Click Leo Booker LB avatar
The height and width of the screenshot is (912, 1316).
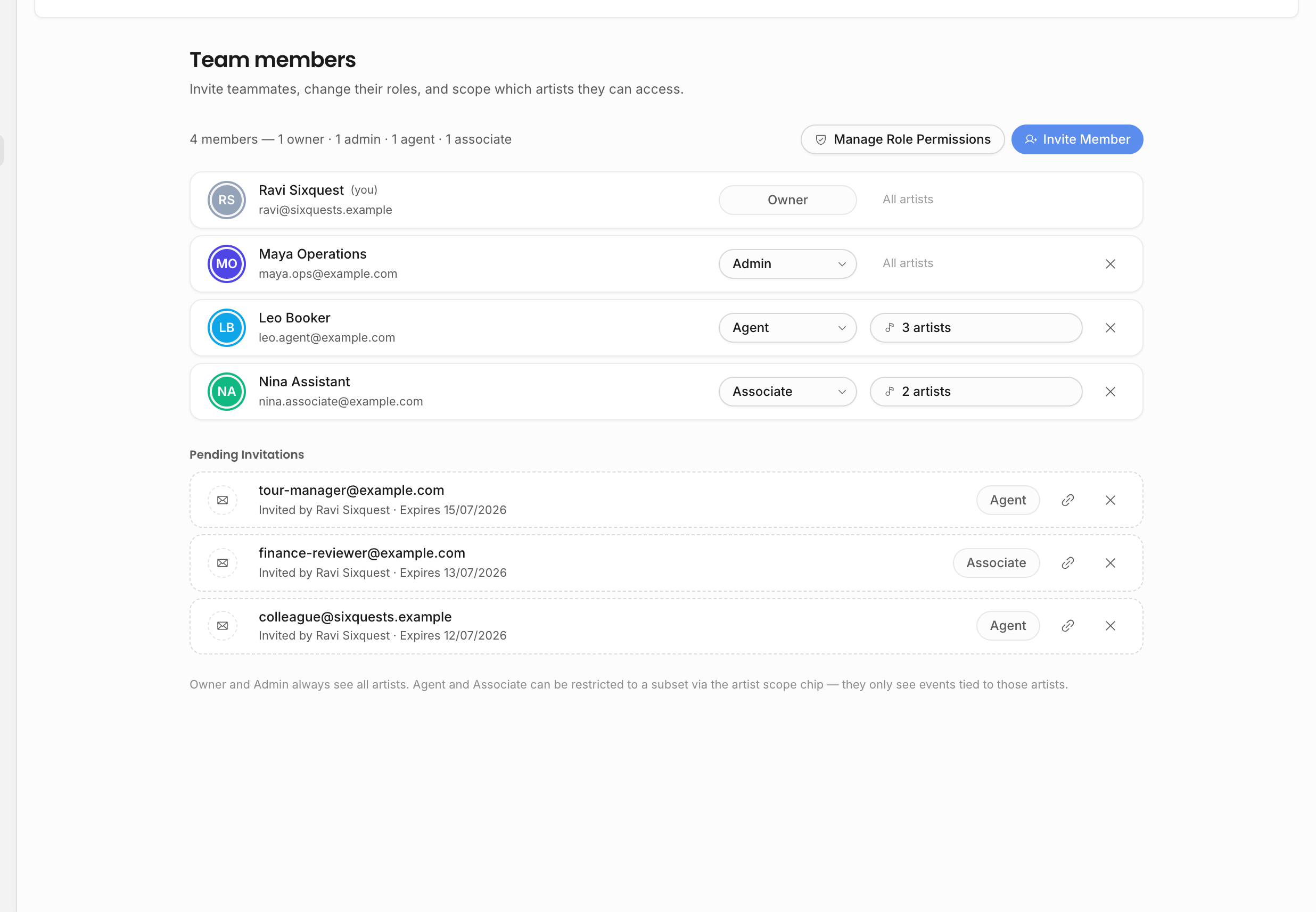(x=226, y=328)
